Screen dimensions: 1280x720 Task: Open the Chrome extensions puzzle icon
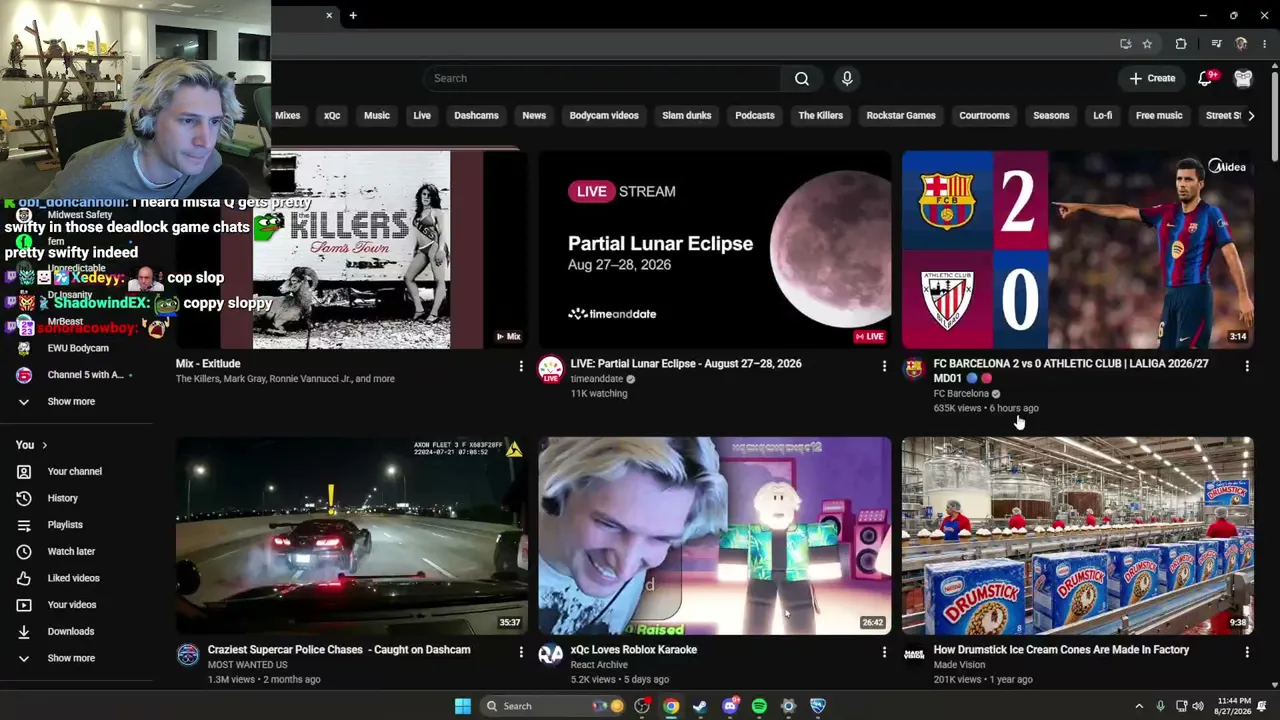click(x=1181, y=44)
